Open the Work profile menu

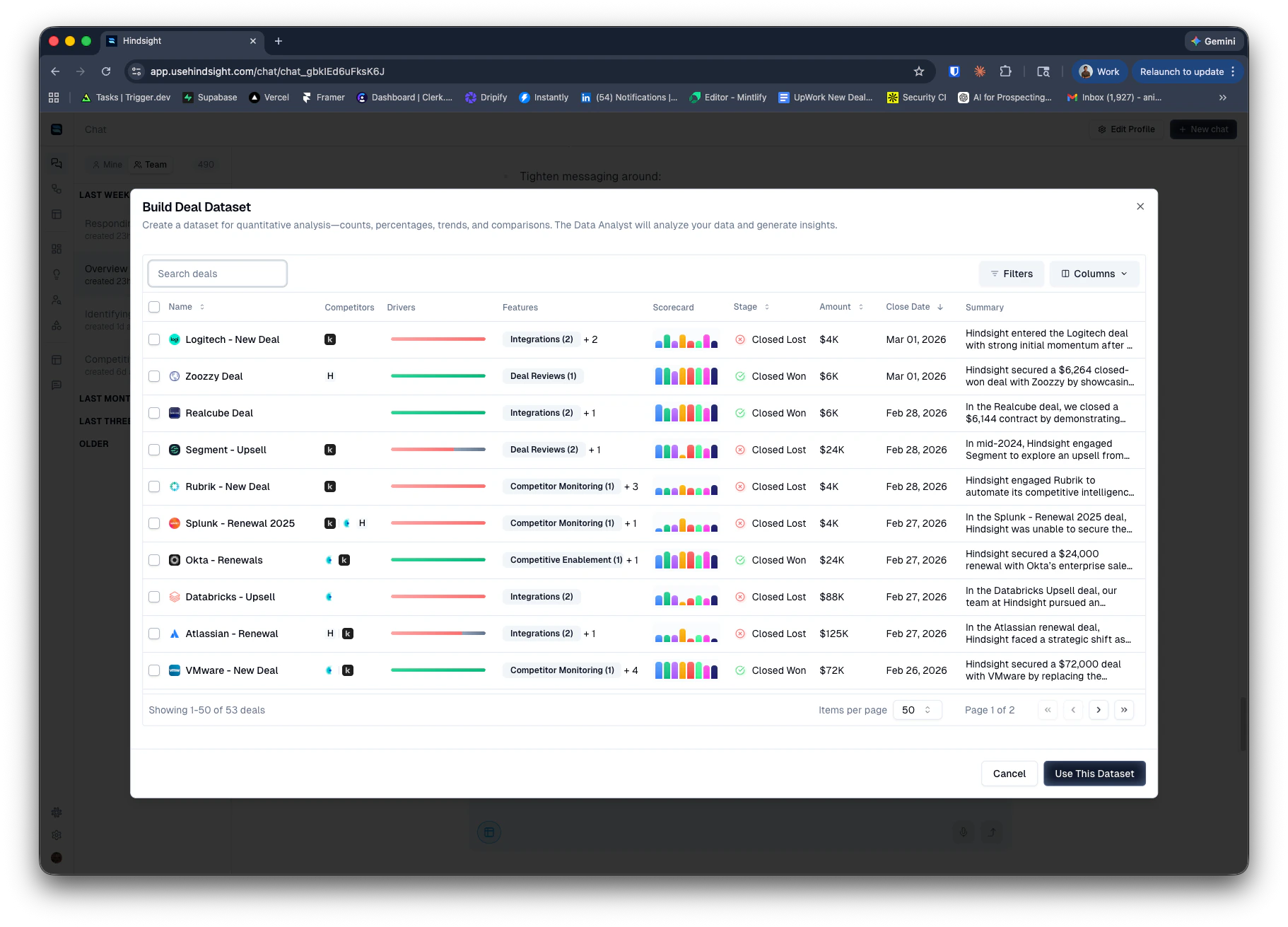pos(1099,71)
